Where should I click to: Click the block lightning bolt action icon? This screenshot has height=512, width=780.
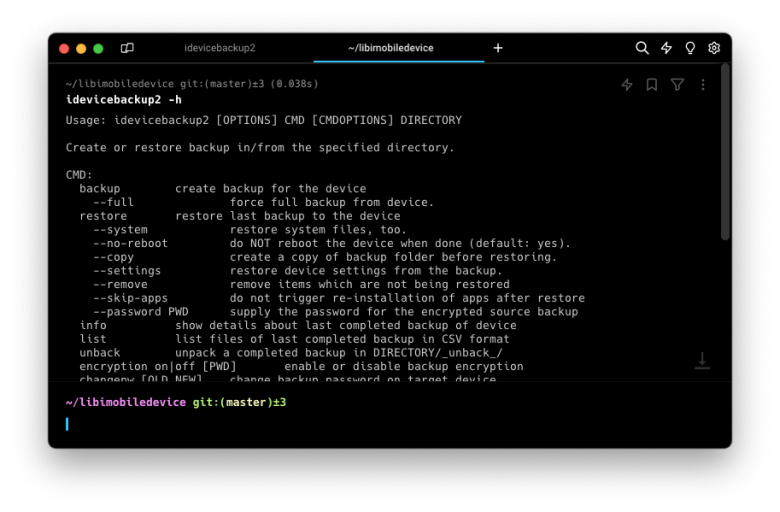(627, 85)
